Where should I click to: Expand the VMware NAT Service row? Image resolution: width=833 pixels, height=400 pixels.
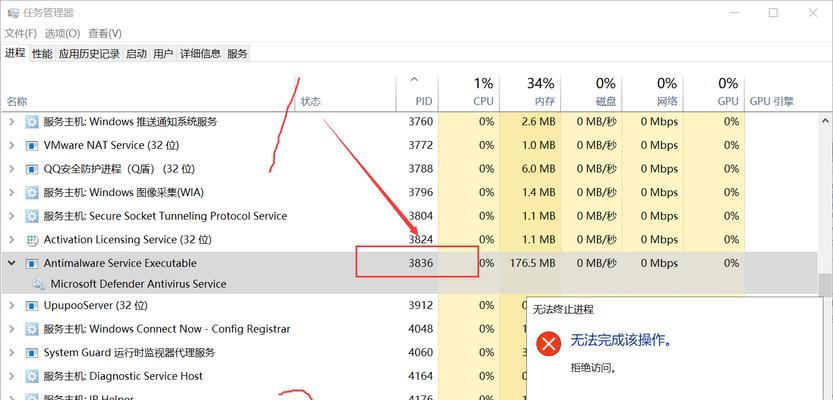(x=12, y=145)
